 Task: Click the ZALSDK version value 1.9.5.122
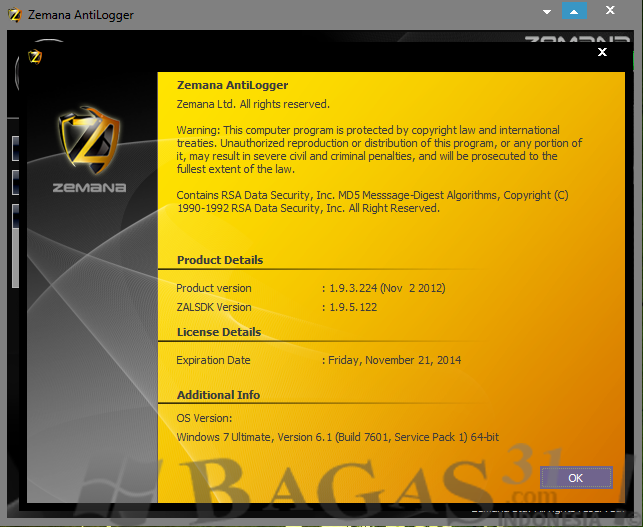tap(353, 307)
